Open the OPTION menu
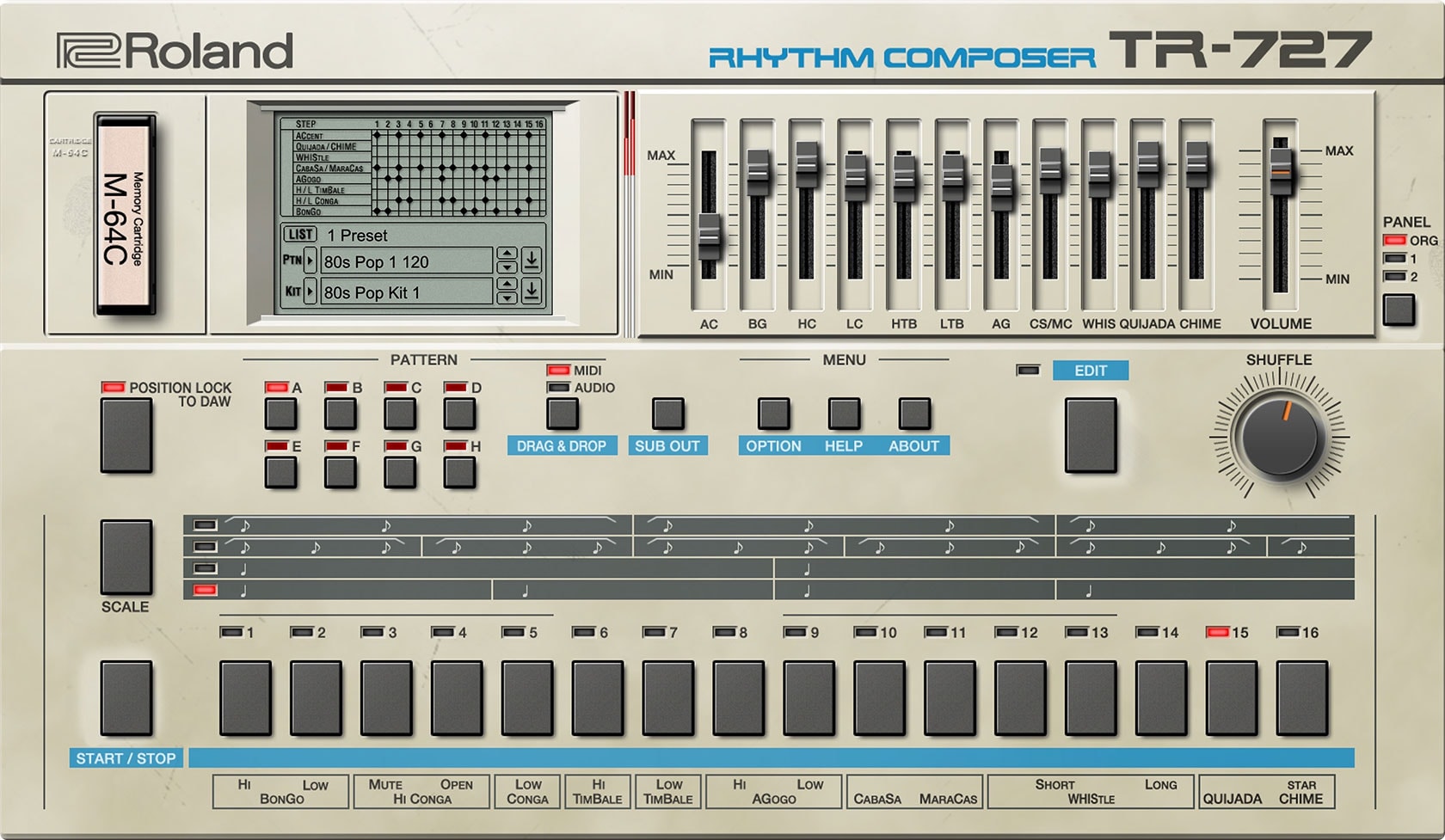 pyautogui.click(x=773, y=446)
